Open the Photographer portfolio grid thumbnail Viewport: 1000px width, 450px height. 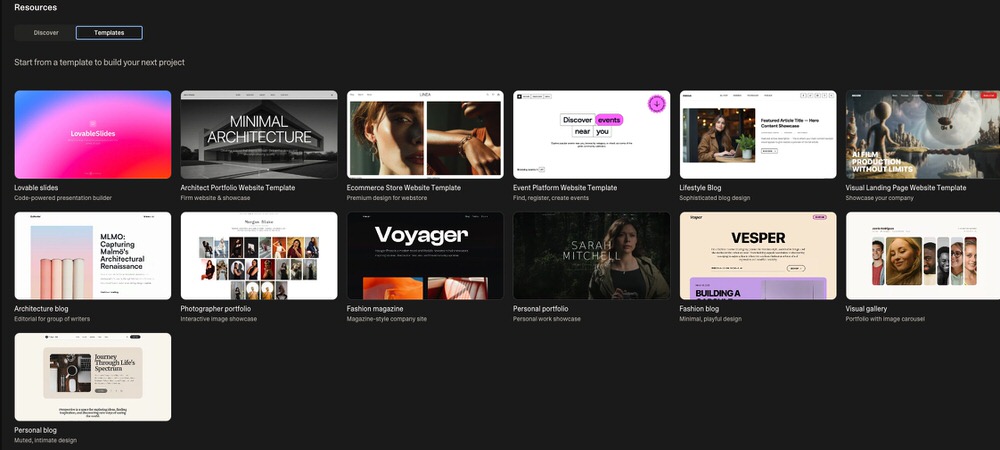[x=259, y=256]
